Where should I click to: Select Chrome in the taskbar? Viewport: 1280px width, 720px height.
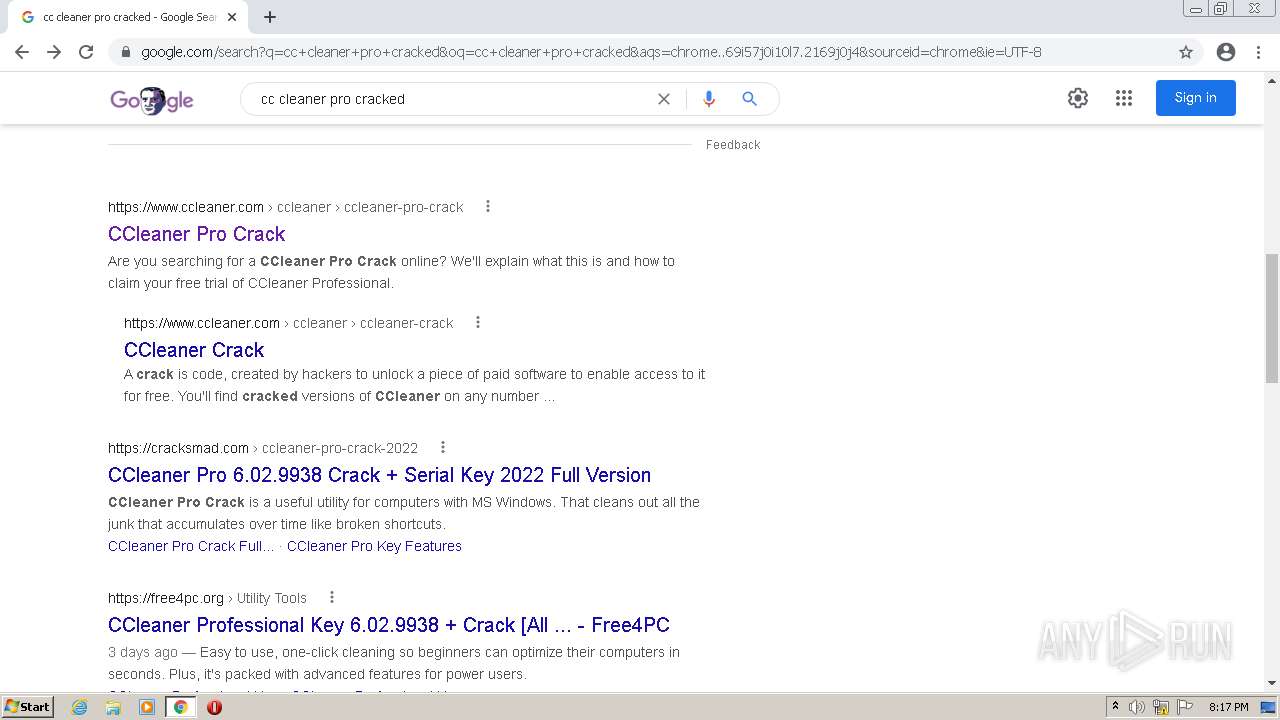coord(181,707)
